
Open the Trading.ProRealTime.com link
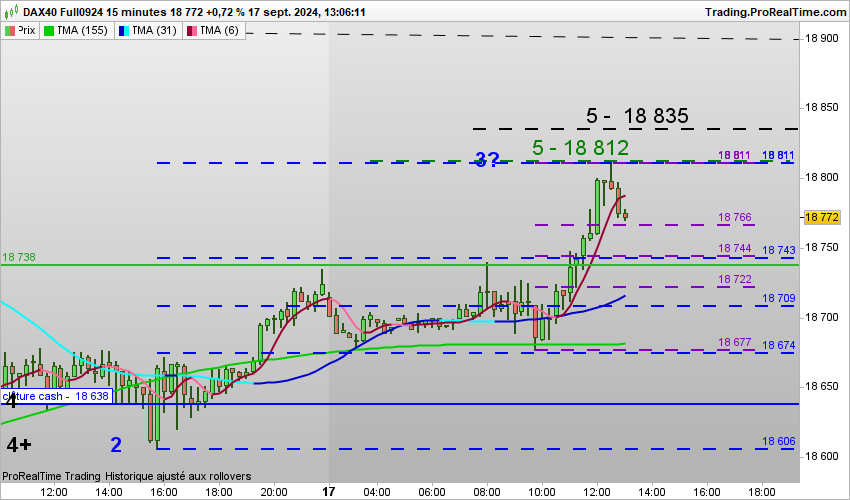click(775, 12)
